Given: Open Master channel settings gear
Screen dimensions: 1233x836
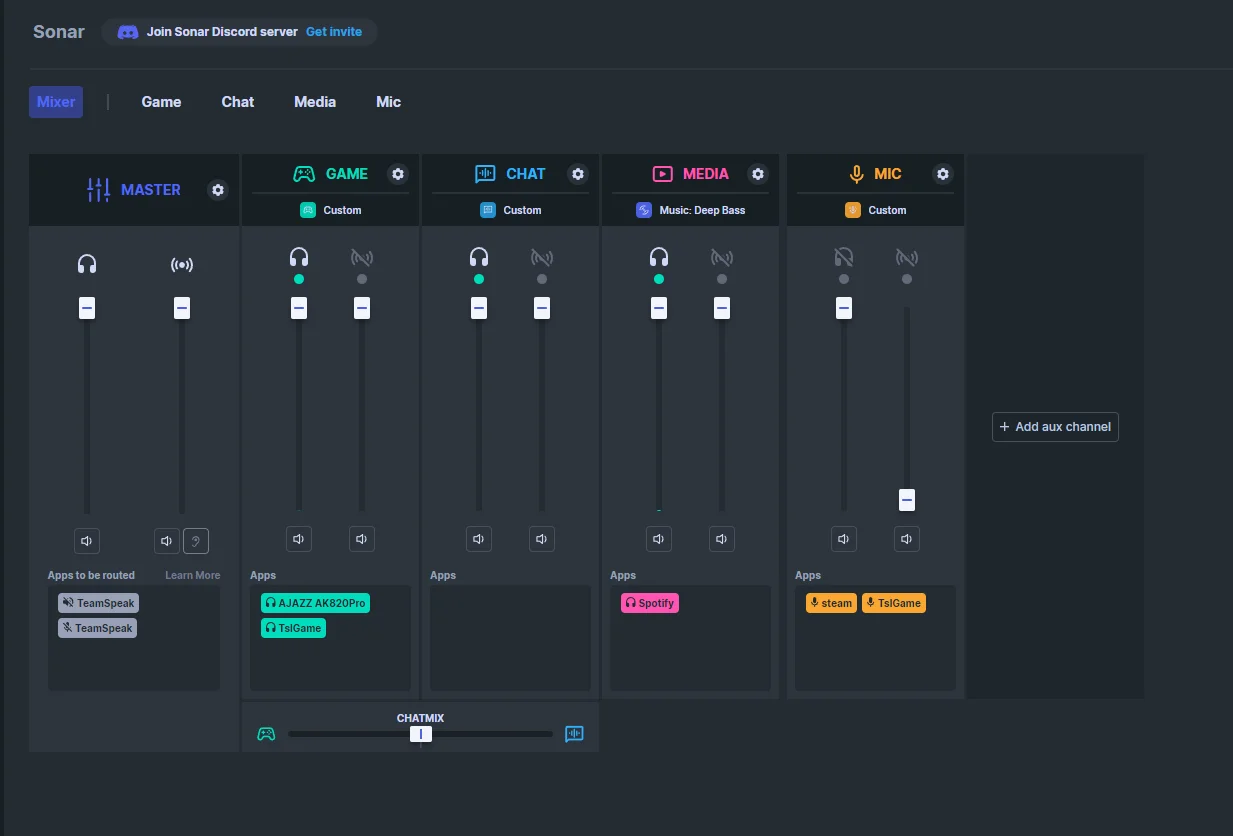Looking at the screenshot, I should pos(218,190).
